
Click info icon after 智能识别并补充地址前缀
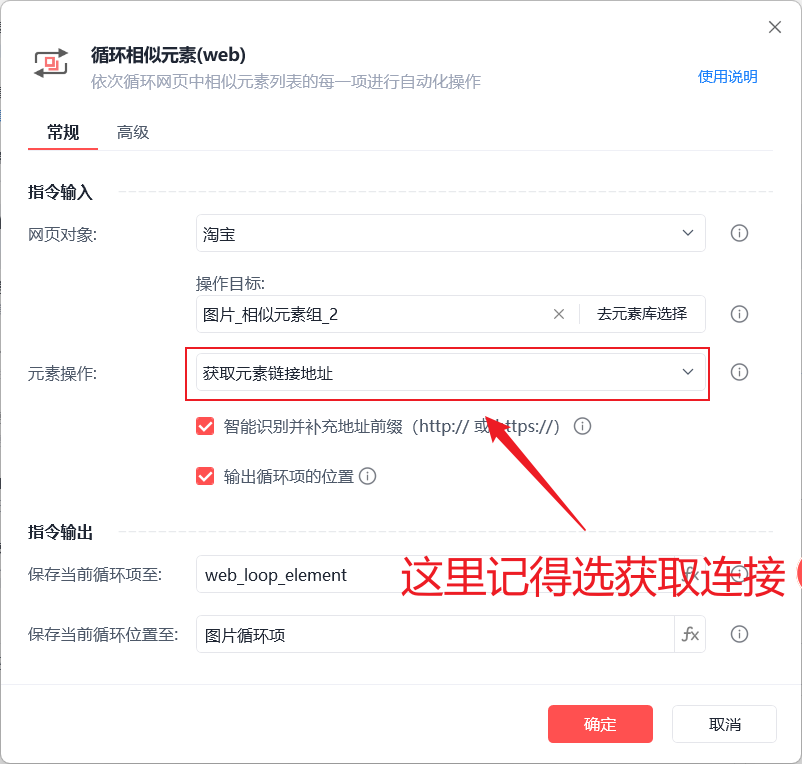(x=582, y=426)
